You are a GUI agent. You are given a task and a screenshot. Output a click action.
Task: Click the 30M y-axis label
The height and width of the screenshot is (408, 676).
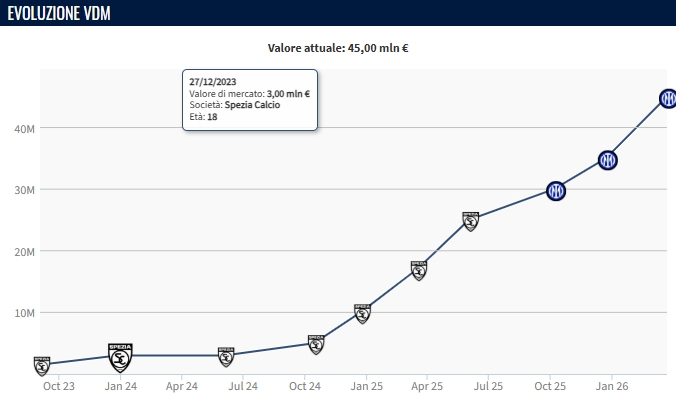coord(24,190)
